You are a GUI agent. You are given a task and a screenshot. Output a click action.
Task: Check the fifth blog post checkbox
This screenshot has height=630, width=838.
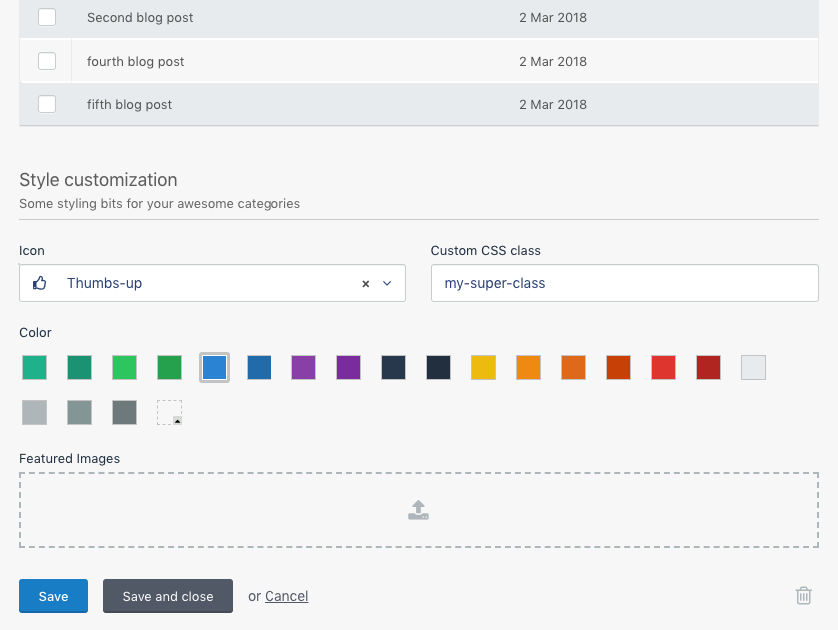[47, 104]
